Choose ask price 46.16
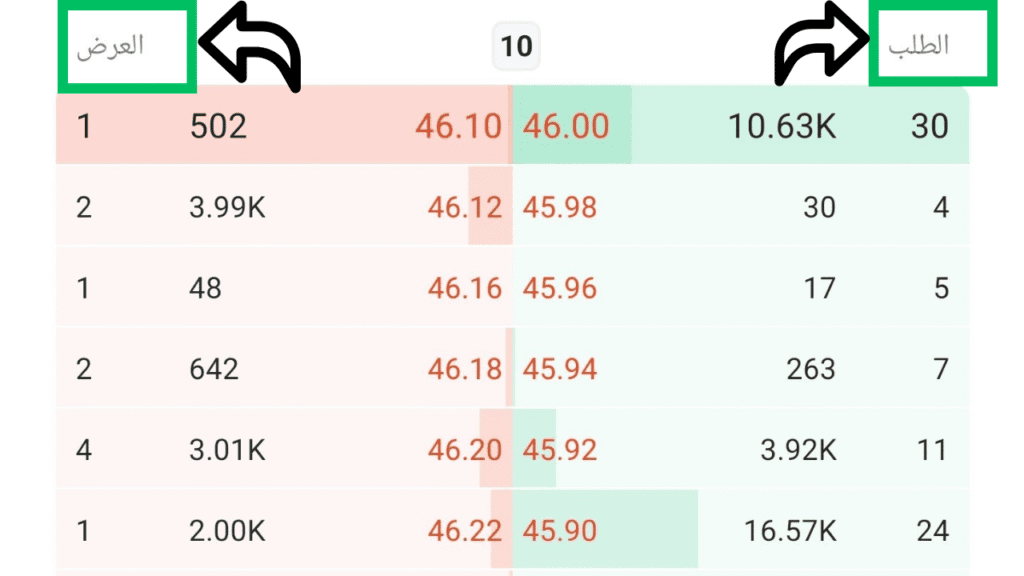Image resolution: width=1024 pixels, height=576 pixels. pyautogui.click(x=464, y=289)
